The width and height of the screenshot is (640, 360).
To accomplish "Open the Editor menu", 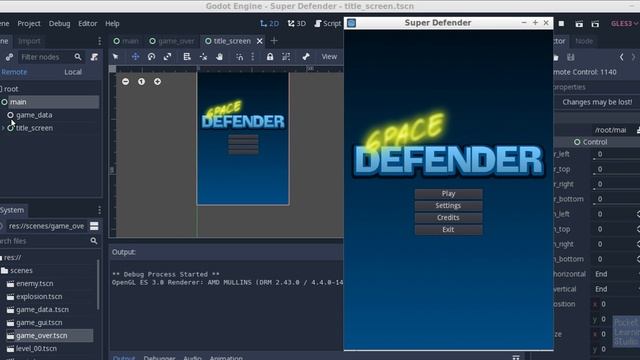I will point(88,24).
